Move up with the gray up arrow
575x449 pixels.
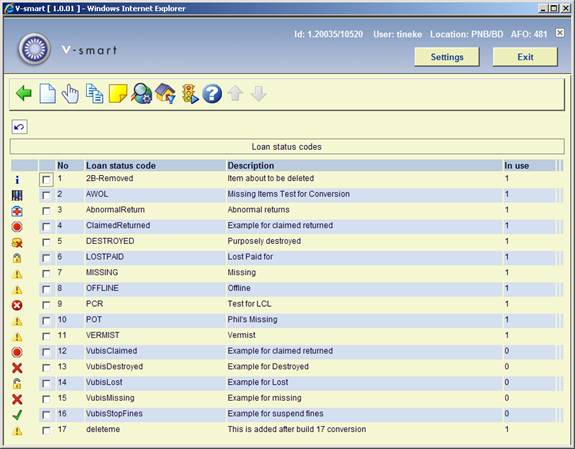click(235, 94)
